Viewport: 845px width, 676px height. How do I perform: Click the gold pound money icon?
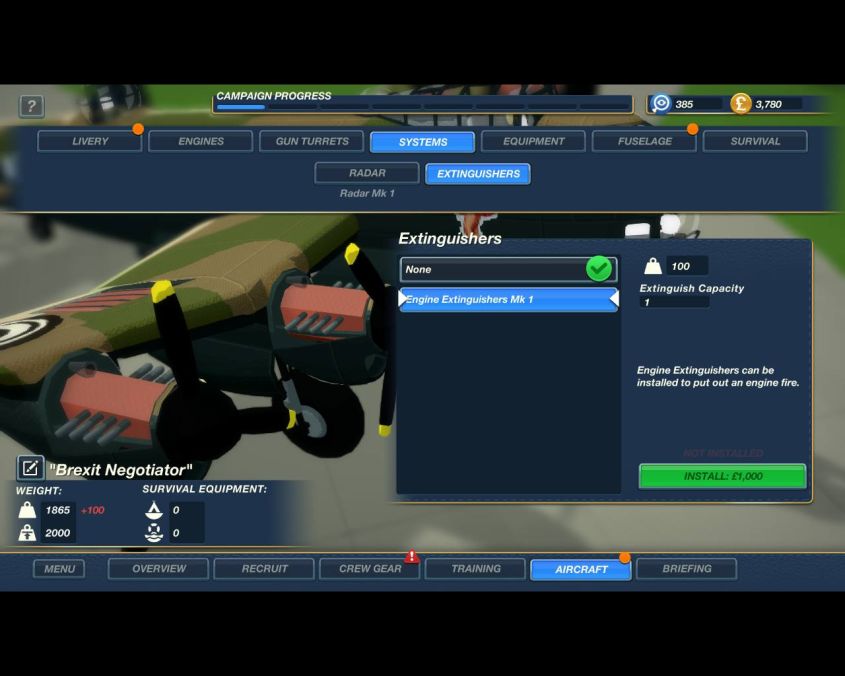tap(740, 104)
